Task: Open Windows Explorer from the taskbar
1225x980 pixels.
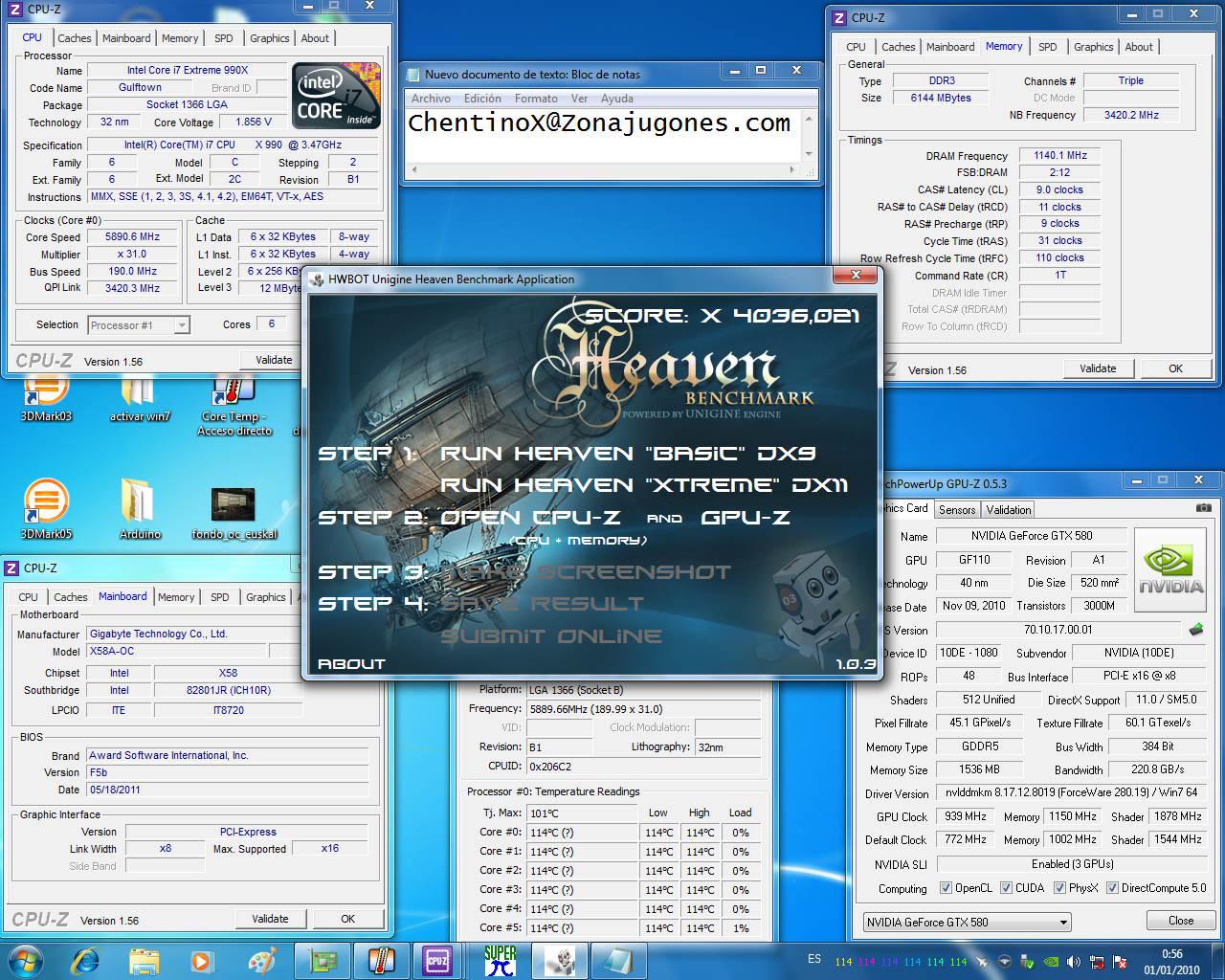Action: pyautogui.click(x=144, y=961)
